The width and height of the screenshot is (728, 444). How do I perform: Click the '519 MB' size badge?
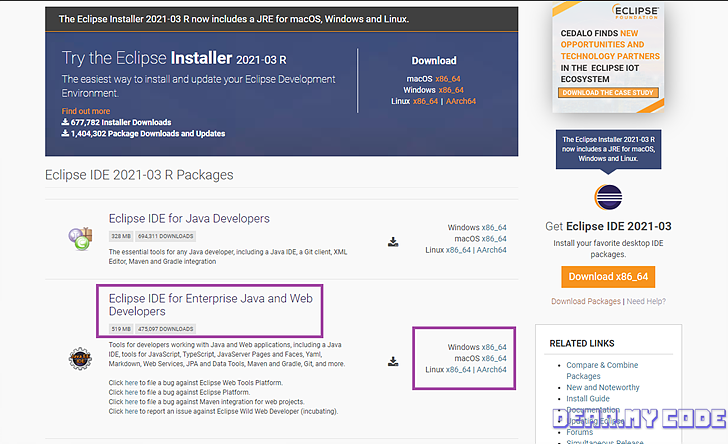pyautogui.click(x=121, y=329)
